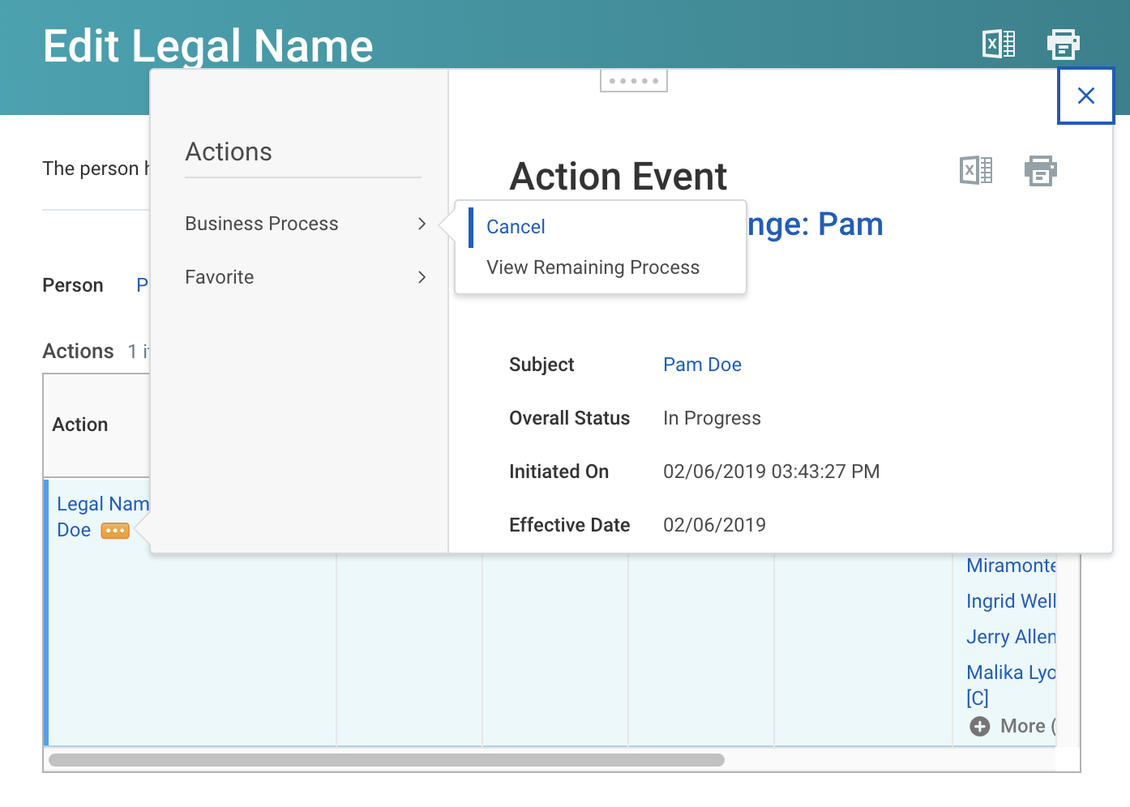Expand the Favorite chevron arrow
The image size is (1130, 807).
(422, 277)
